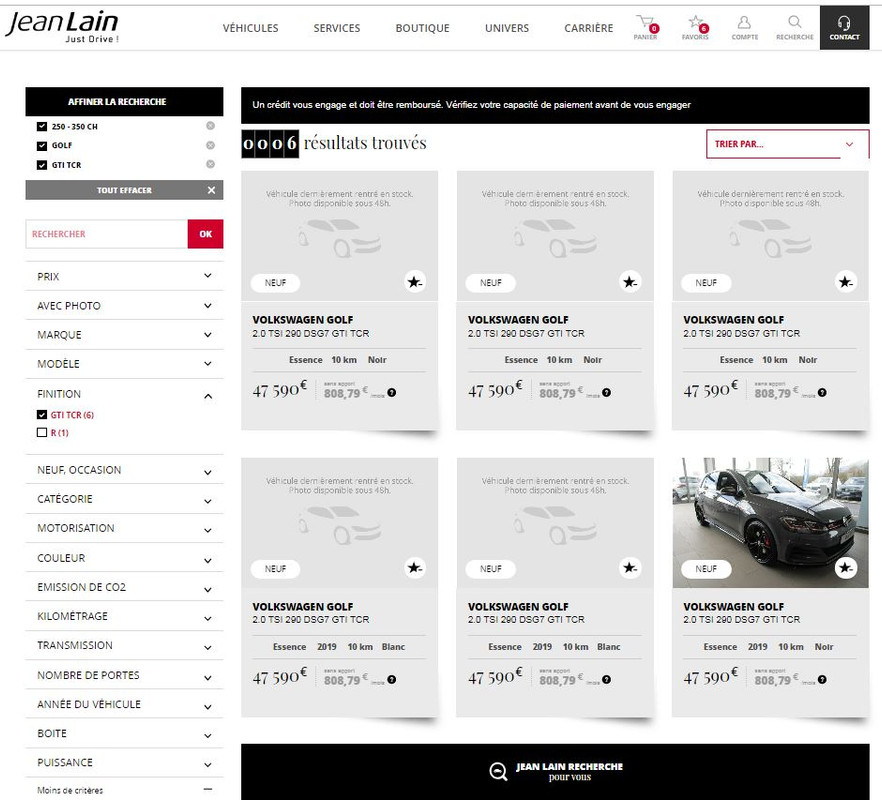Click Moins de critères link
This screenshot has width=882, height=800.
(70, 790)
